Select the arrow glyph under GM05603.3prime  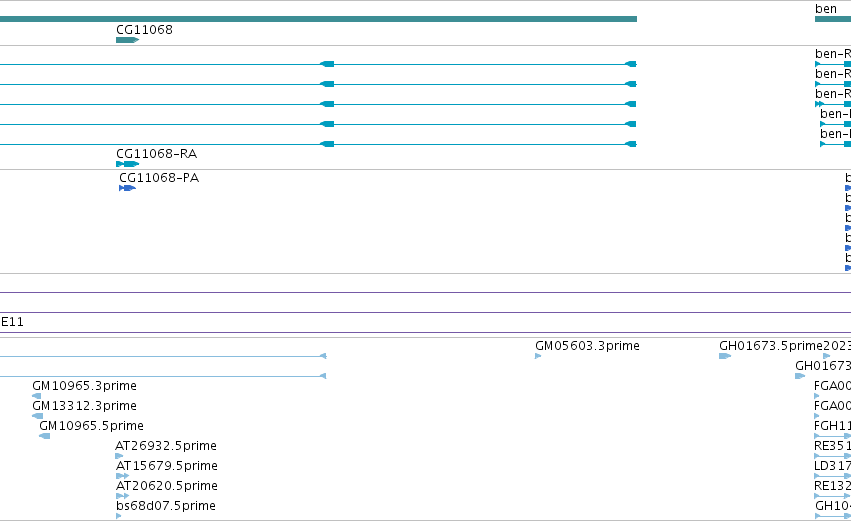tap(538, 356)
